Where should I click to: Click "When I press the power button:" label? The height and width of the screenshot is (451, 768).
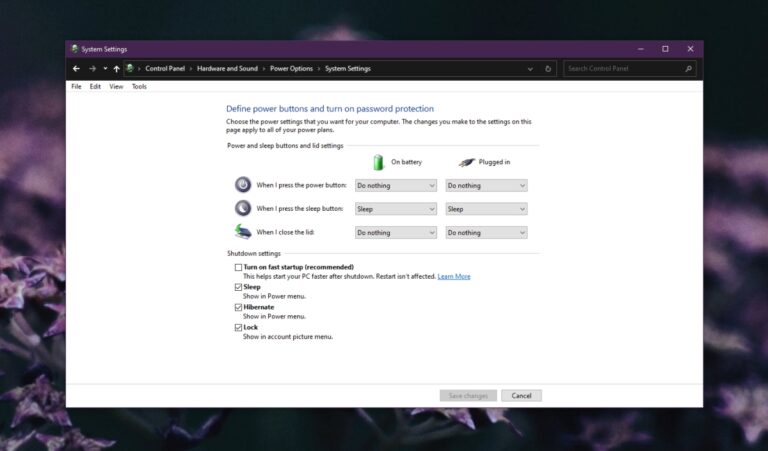point(301,185)
